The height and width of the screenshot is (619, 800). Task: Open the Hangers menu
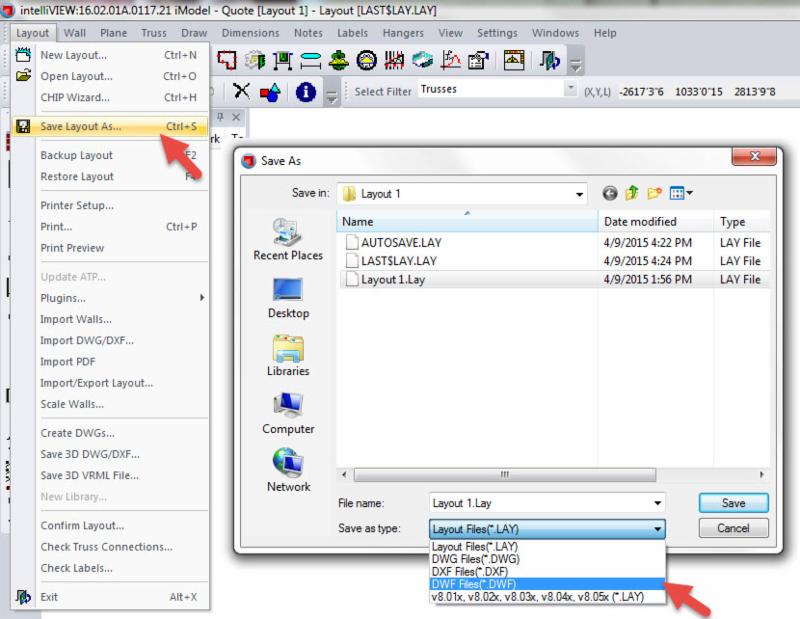coord(403,33)
